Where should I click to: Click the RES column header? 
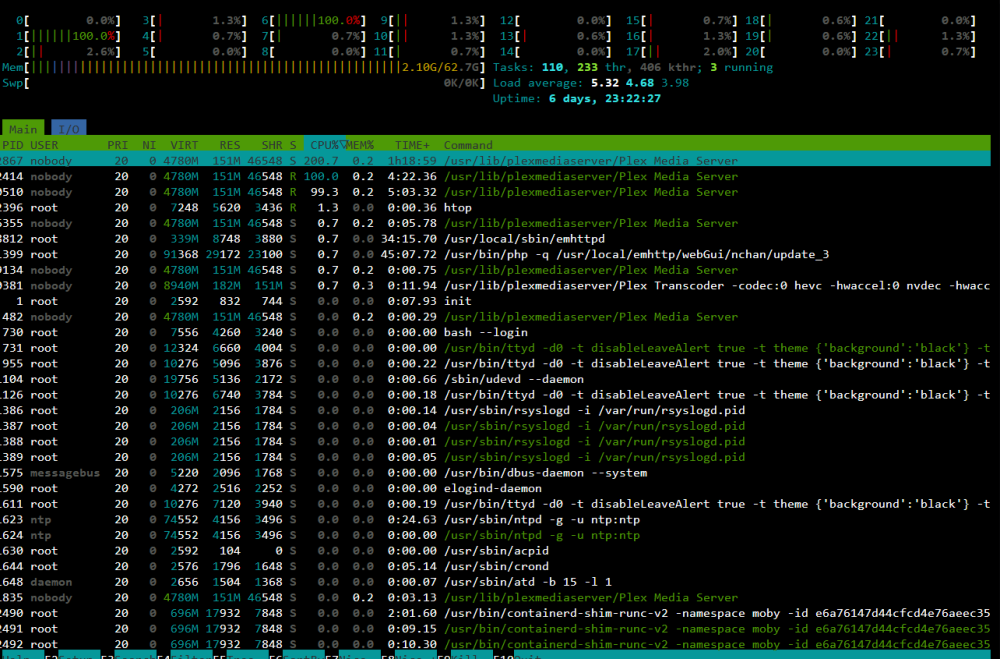(x=230, y=145)
